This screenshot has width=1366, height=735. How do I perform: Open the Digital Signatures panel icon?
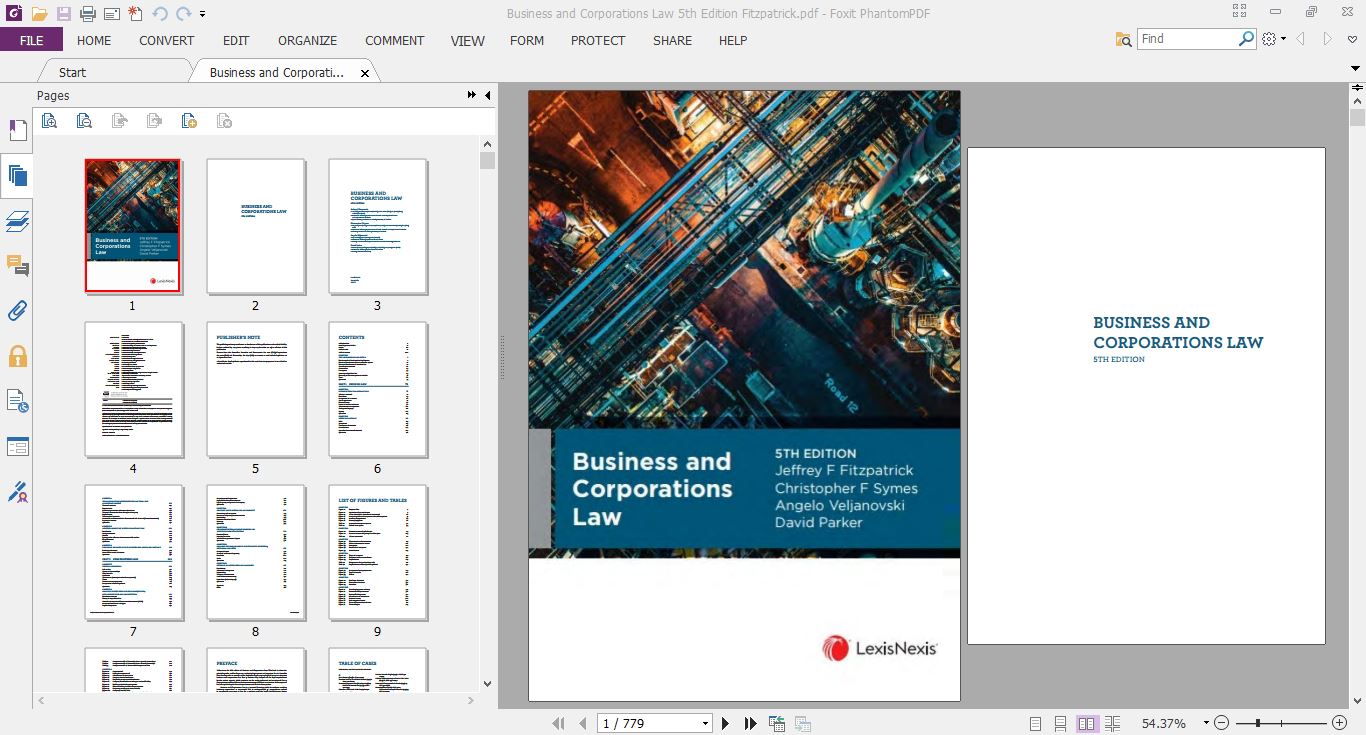tap(17, 491)
